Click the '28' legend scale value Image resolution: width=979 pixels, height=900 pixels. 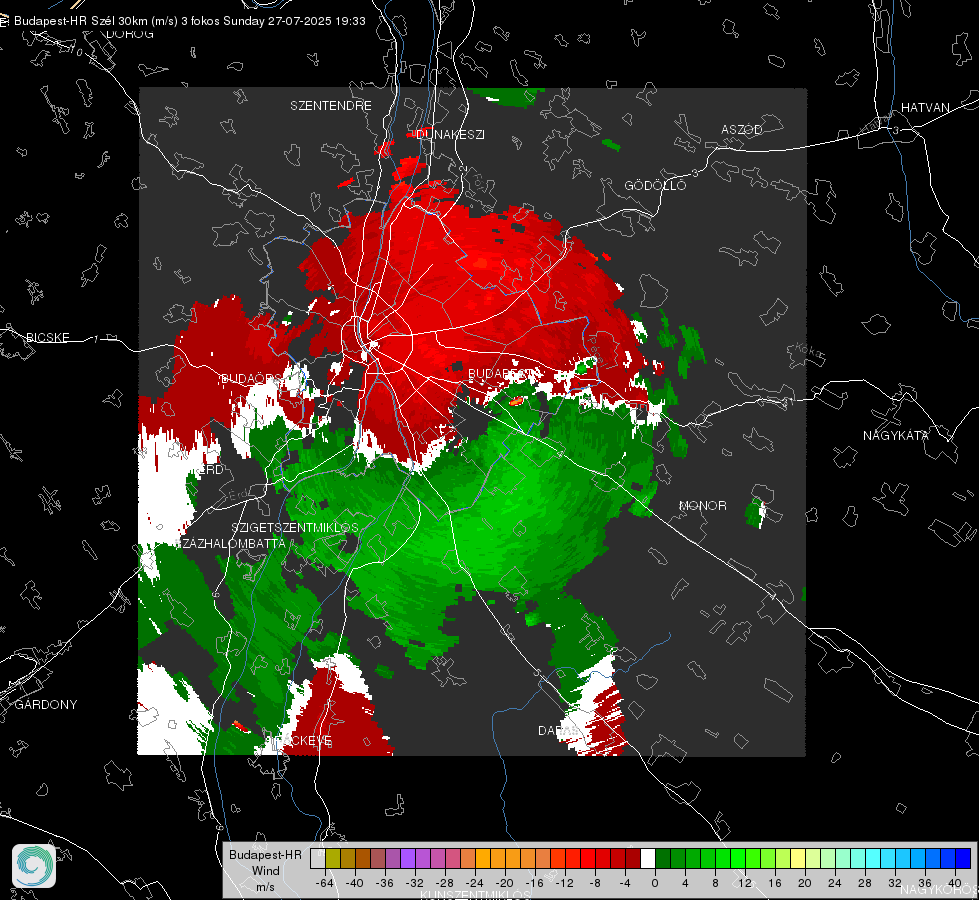coord(865,883)
